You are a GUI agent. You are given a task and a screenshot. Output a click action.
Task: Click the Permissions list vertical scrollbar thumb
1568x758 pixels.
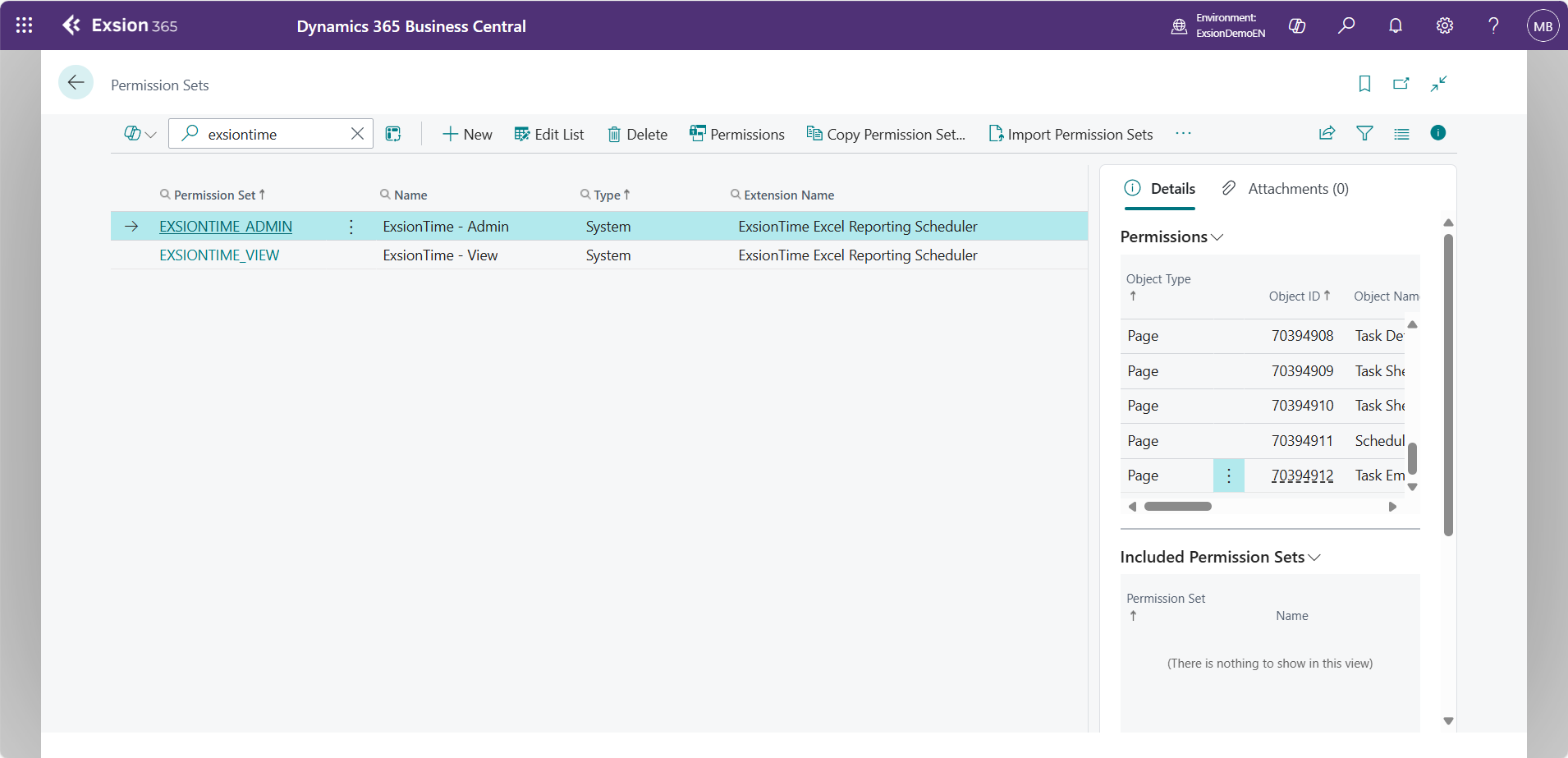click(x=1412, y=458)
